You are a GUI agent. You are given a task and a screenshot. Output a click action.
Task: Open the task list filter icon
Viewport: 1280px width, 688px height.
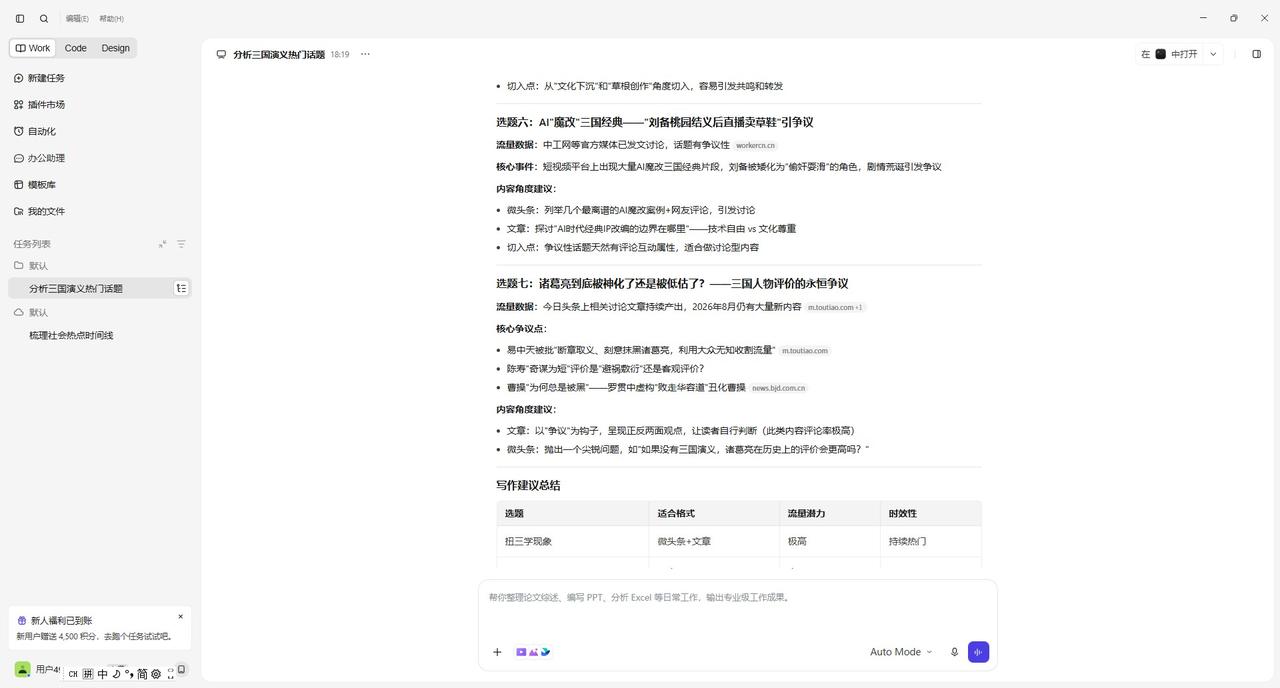pyautogui.click(x=181, y=244)
